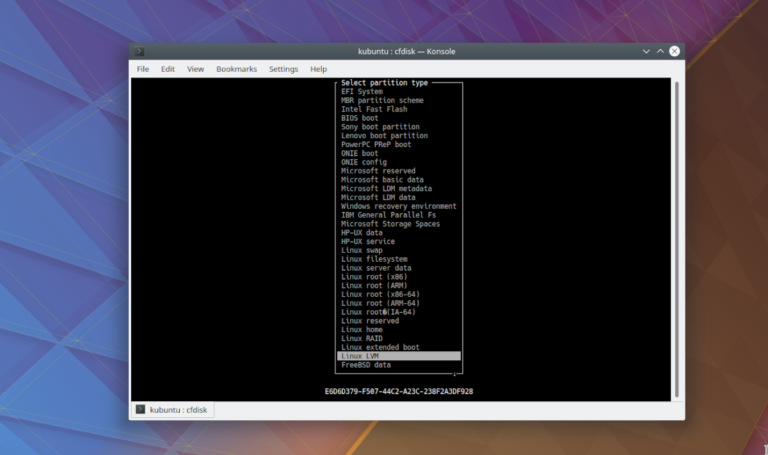The image size is (768, 455).
Task: Open the File menu
Action: [143, 69]
